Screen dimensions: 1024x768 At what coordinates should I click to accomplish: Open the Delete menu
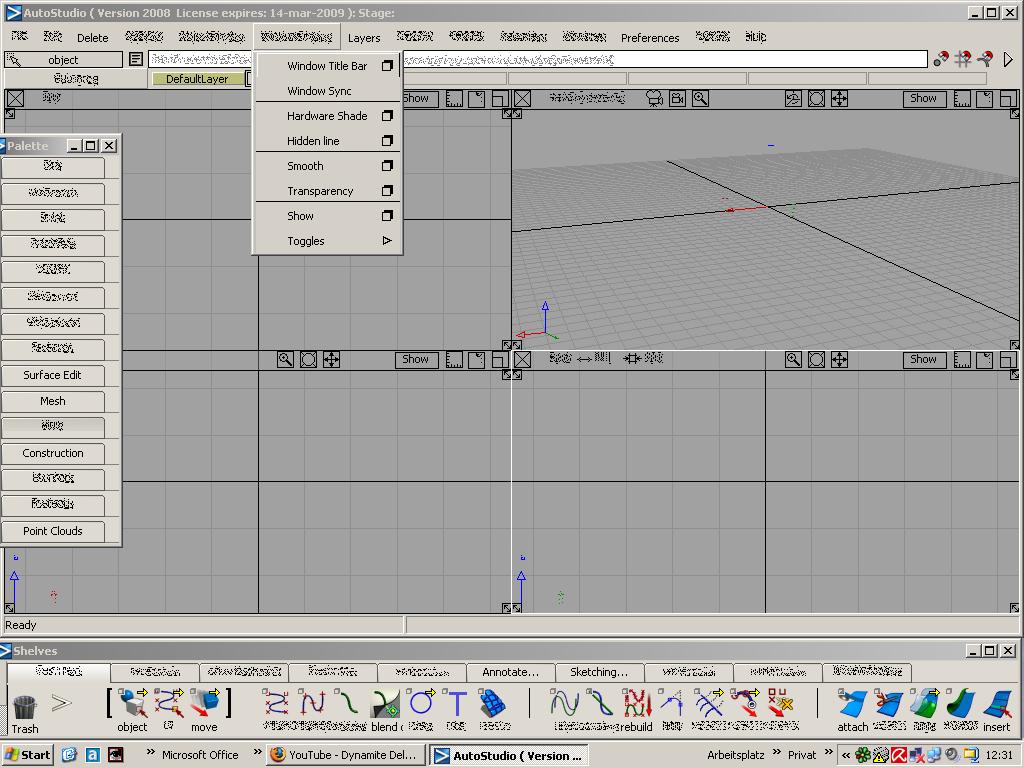coord(93,38)
